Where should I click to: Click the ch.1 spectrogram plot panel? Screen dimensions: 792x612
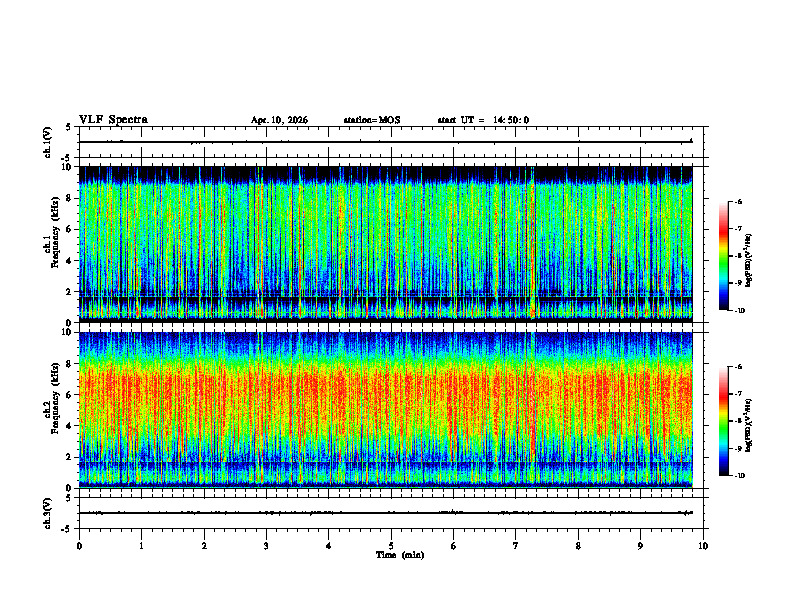(385, 244)
